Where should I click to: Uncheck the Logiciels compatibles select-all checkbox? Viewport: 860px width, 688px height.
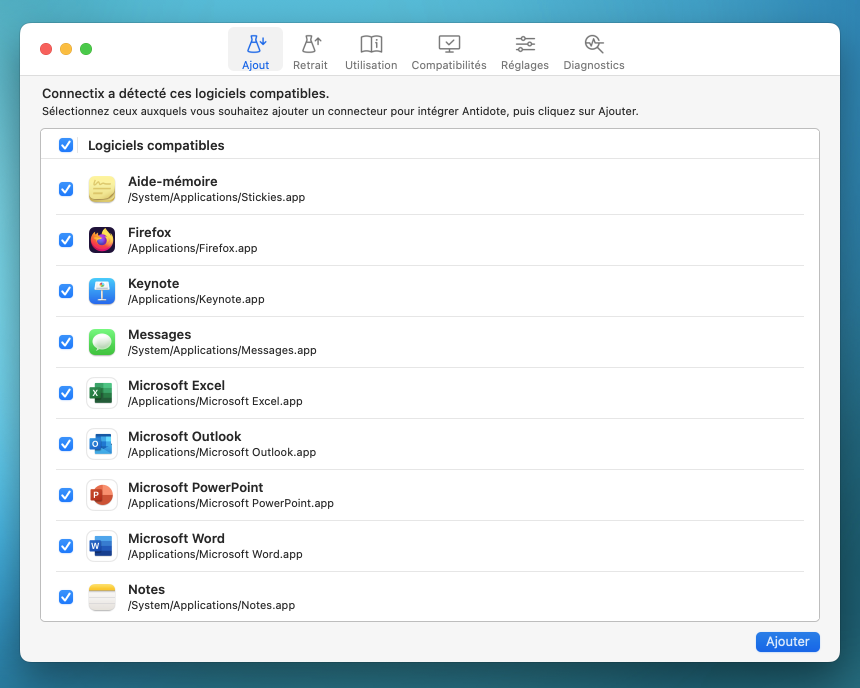pyautogui.click(x=66, y=145)
